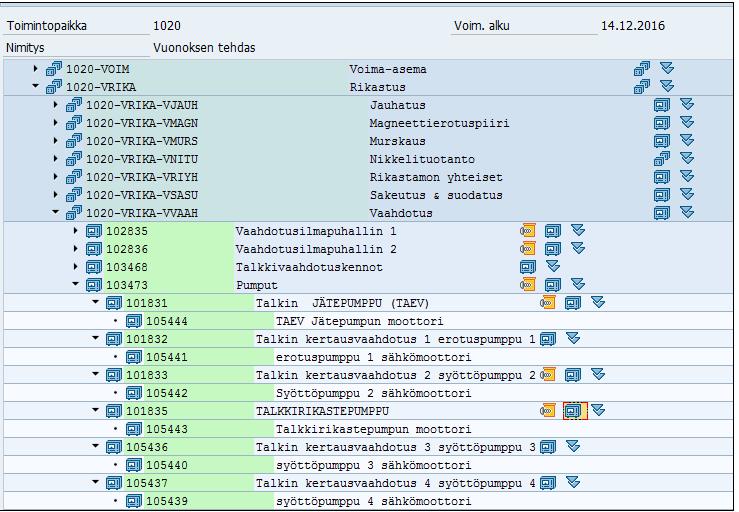This screenshot has height=512, width=739.
Task: Click blue down-arrow icon in Rikastus row
Action: pos(667,86)
